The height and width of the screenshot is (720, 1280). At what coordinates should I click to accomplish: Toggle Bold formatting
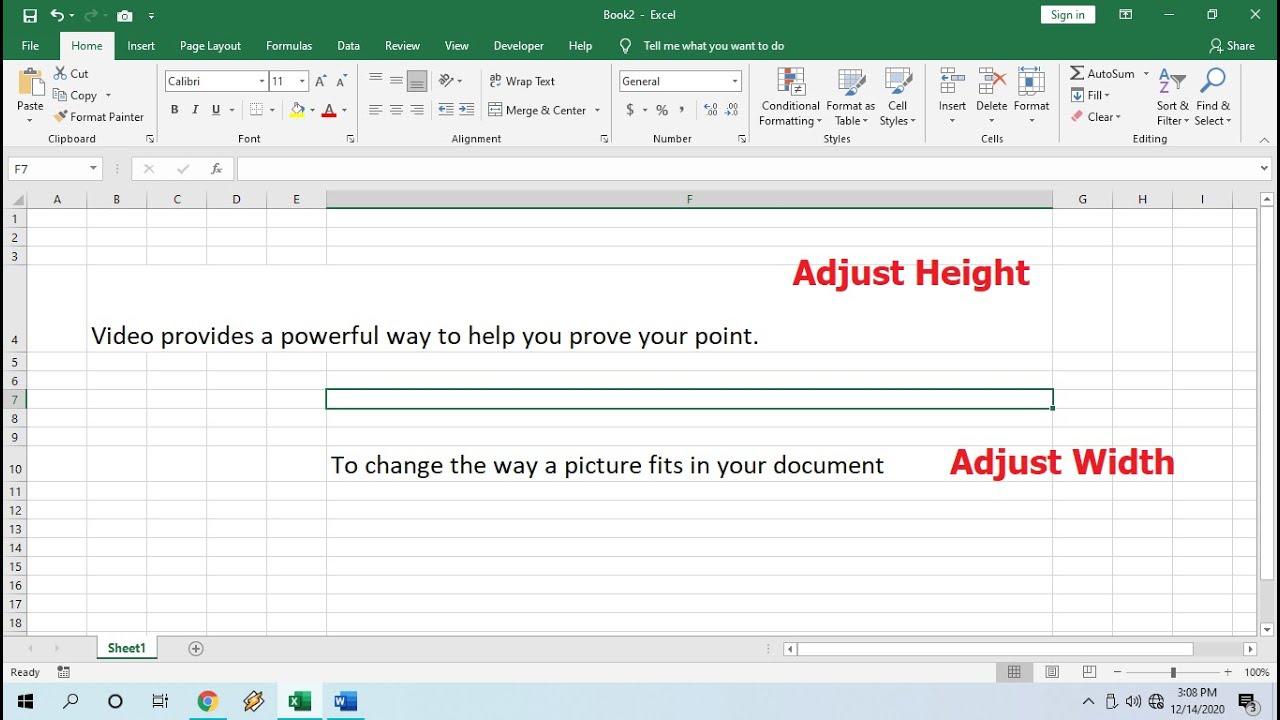(174, 110)
